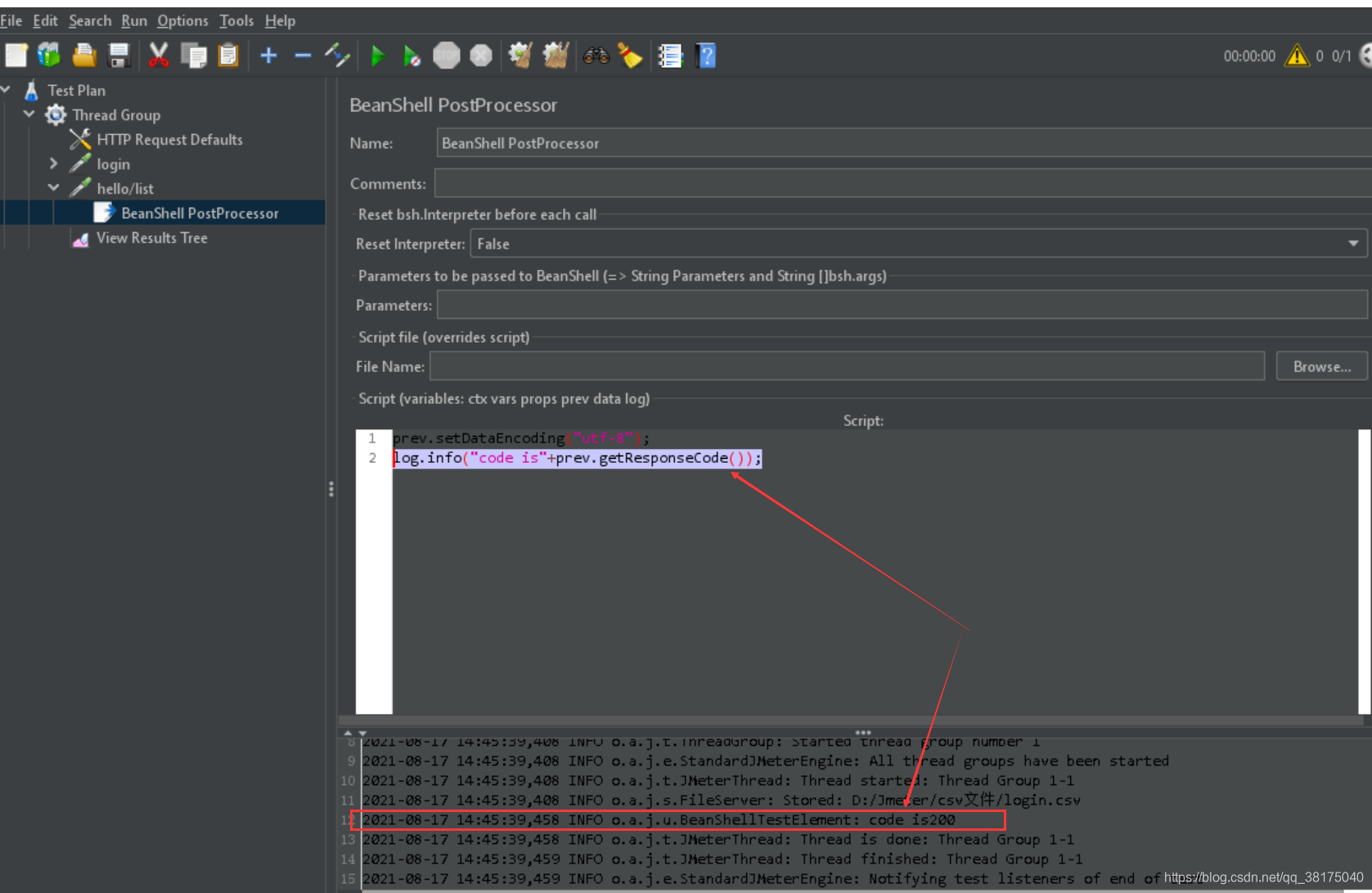
Task: Select Thread Group in the tree
Action: [x=115, y=114]
